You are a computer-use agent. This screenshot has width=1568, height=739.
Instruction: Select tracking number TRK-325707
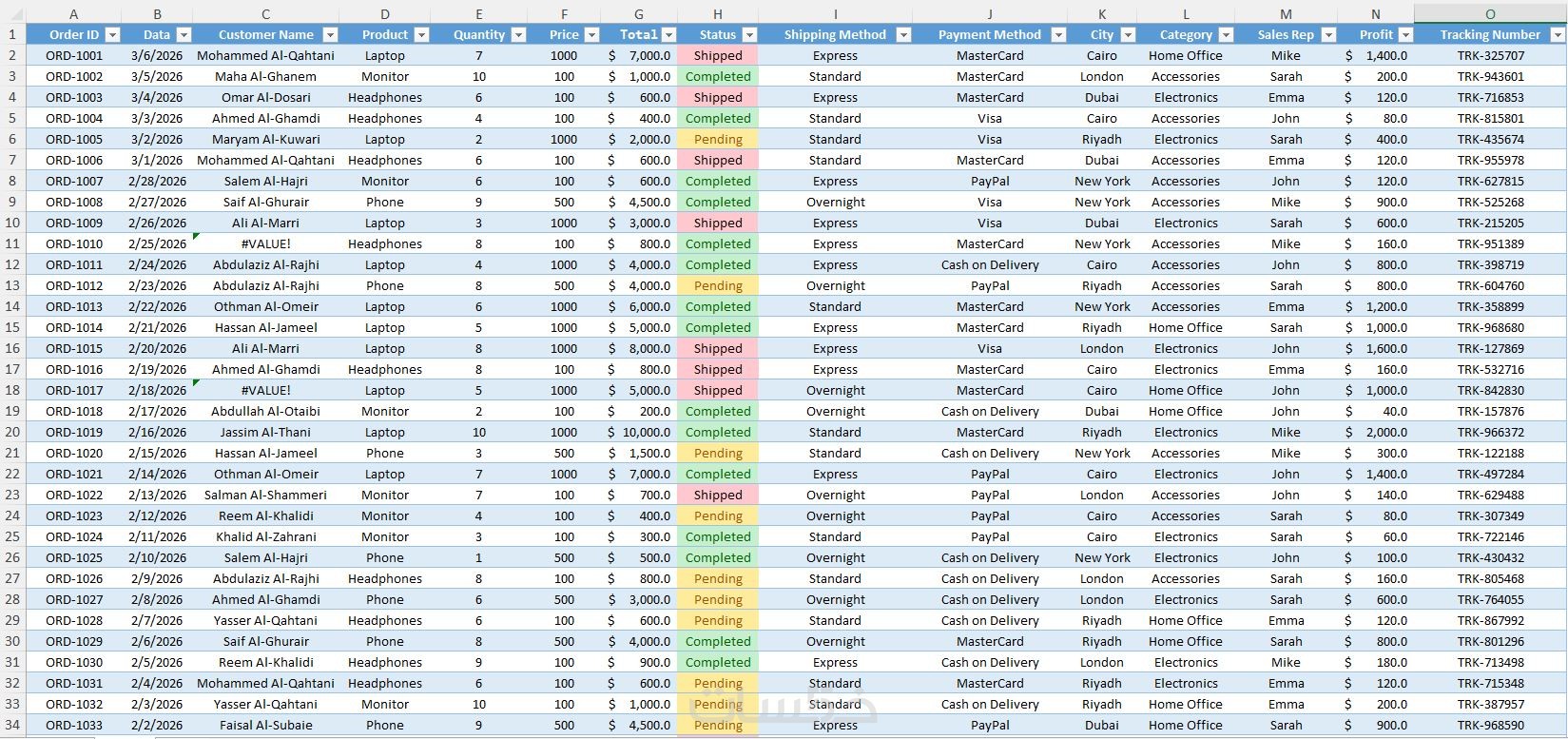click(x=1490, y=55)
